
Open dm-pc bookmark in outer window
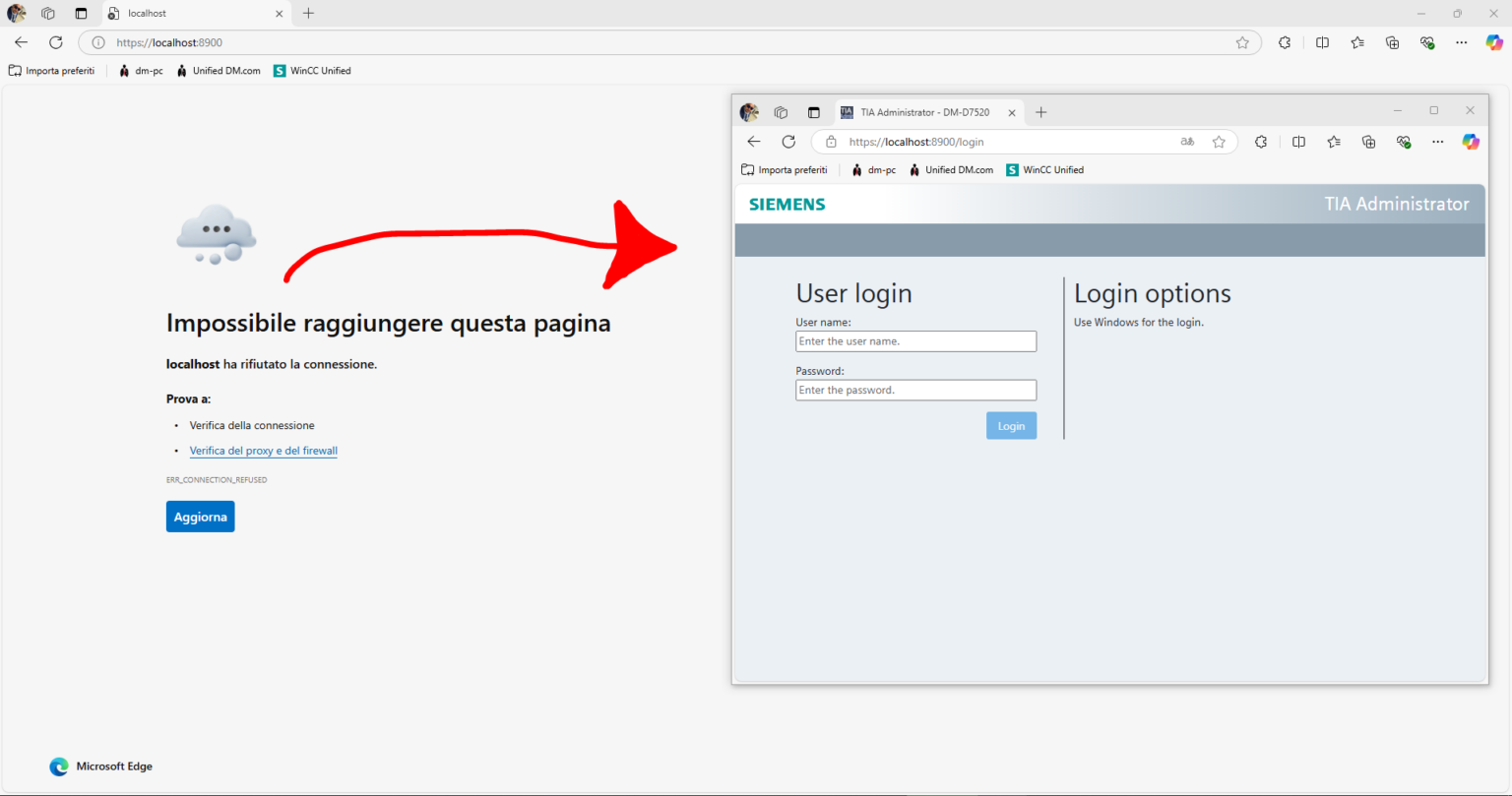pyautogui.click(x=141, y=71)
